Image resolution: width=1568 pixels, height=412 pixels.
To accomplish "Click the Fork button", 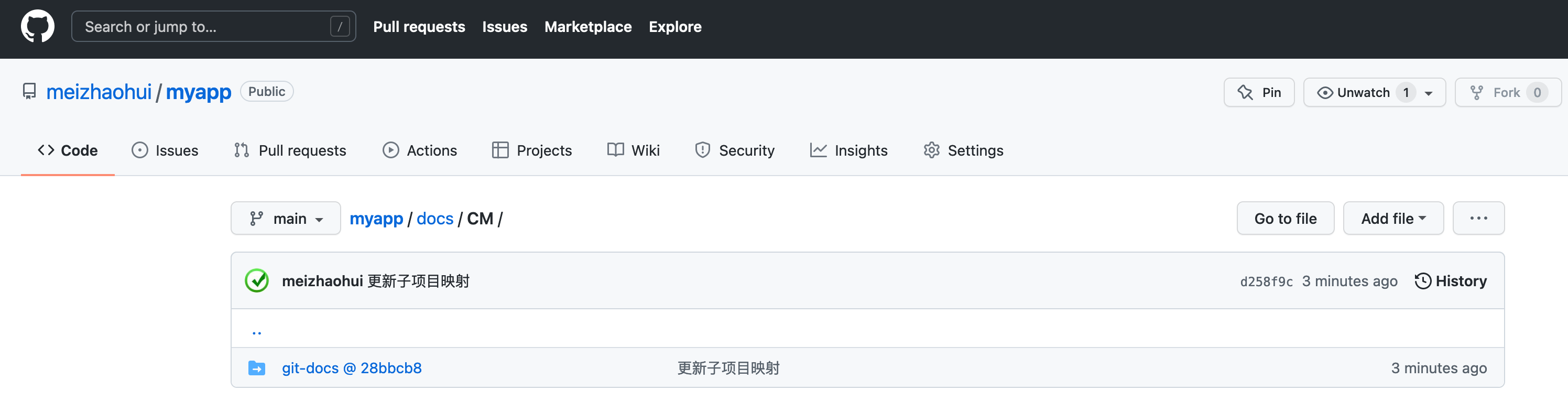I will (1508, 92).
